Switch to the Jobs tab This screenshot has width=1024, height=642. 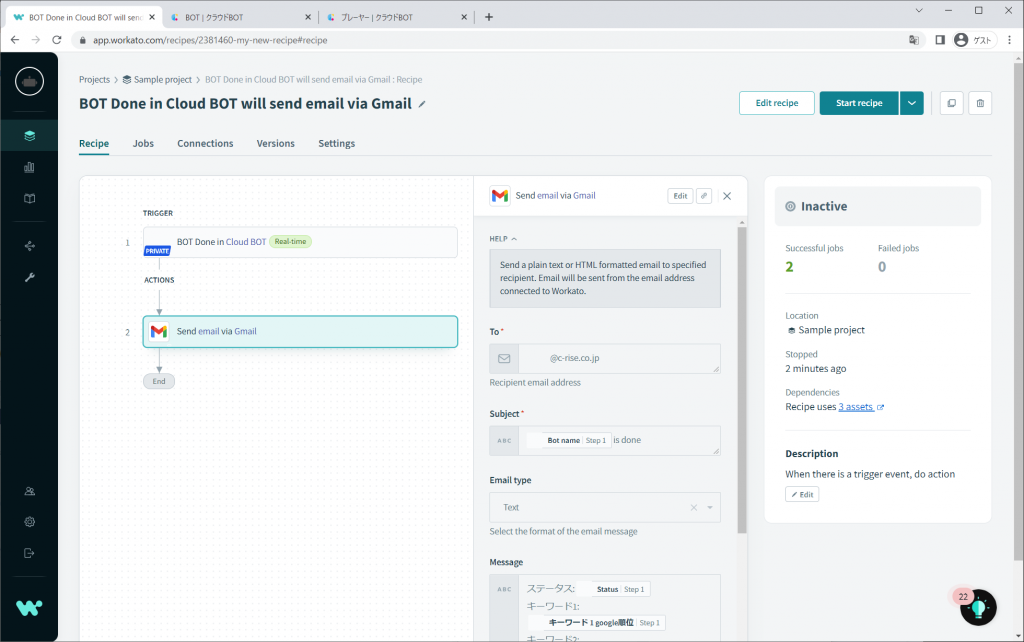(143, 144)
